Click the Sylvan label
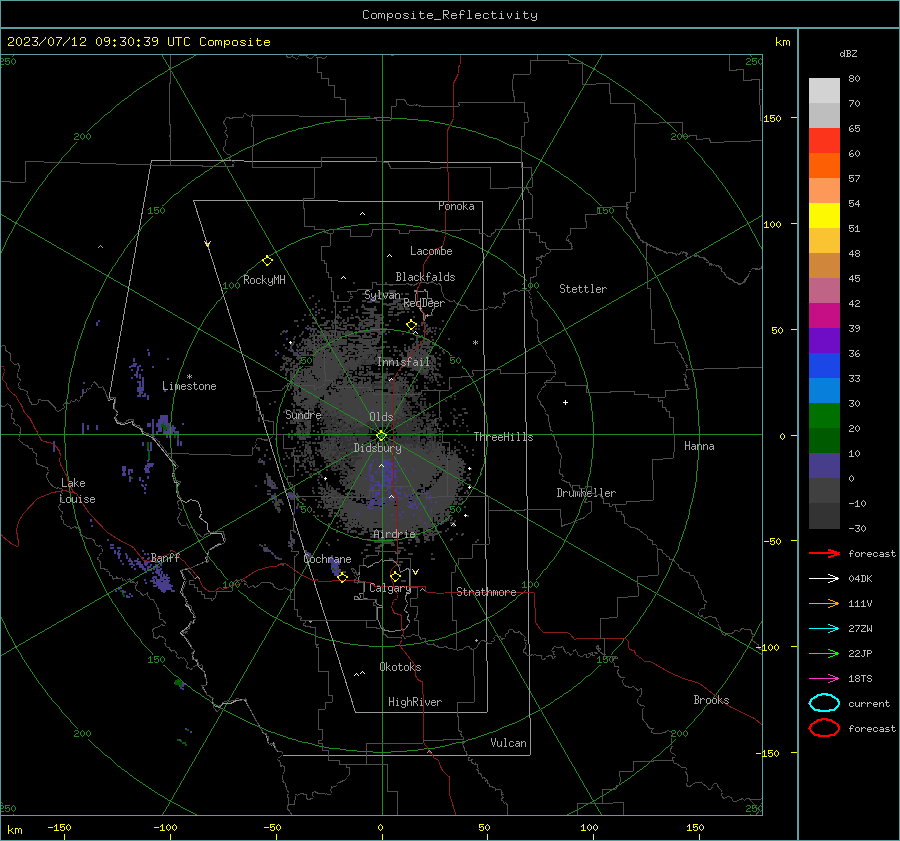The height and width of the screenshot is (841, 900). pos(382,295)
